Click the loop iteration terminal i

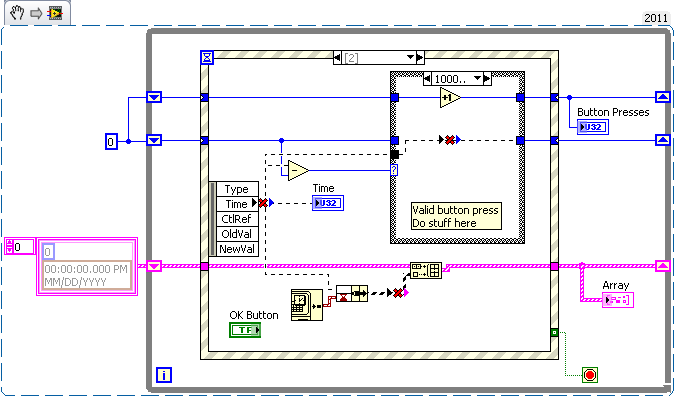[164, 375]
